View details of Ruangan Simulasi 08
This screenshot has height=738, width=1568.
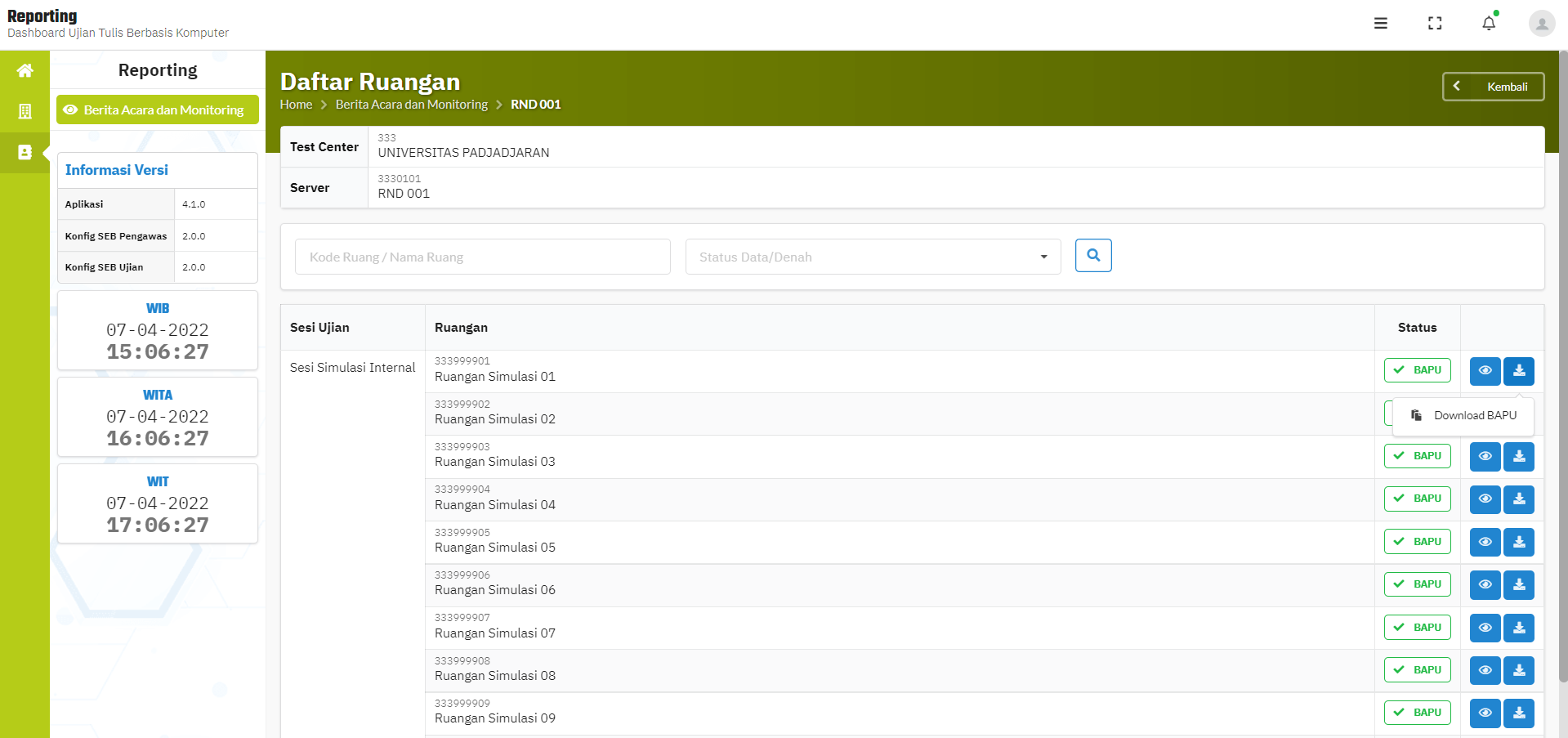point(1485,670)
